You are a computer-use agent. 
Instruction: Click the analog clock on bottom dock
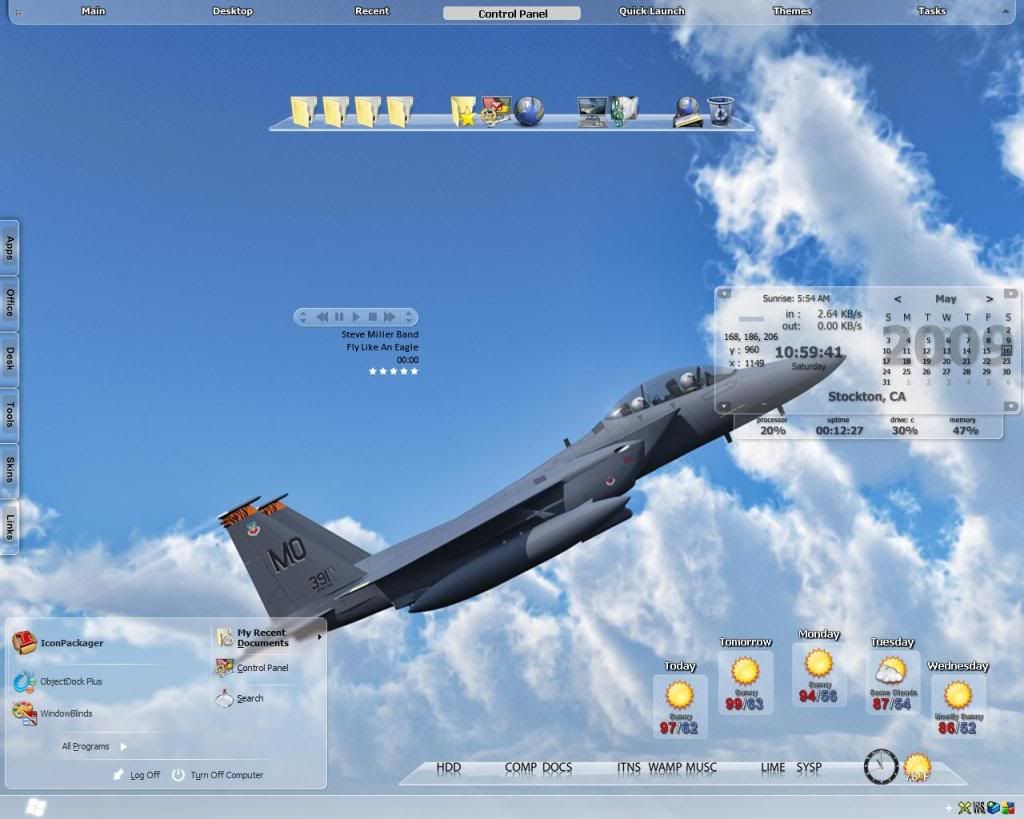(x=881, y=767)
